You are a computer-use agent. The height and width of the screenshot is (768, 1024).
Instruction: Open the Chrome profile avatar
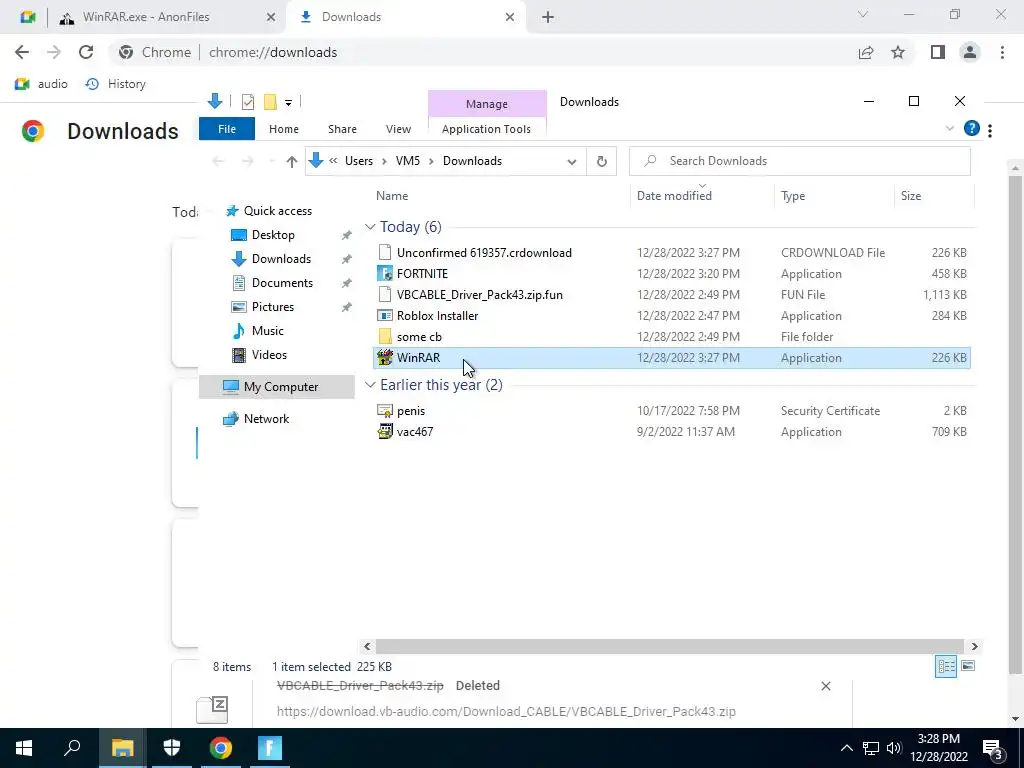970,52
